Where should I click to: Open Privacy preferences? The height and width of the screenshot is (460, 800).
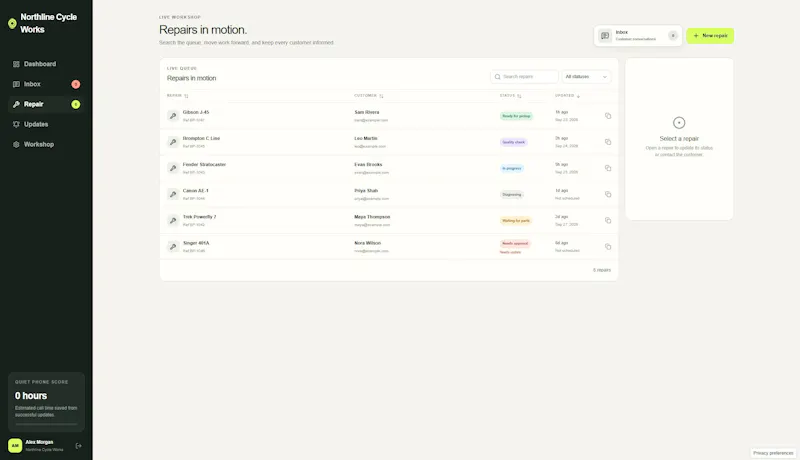click(x=773, y=453)
